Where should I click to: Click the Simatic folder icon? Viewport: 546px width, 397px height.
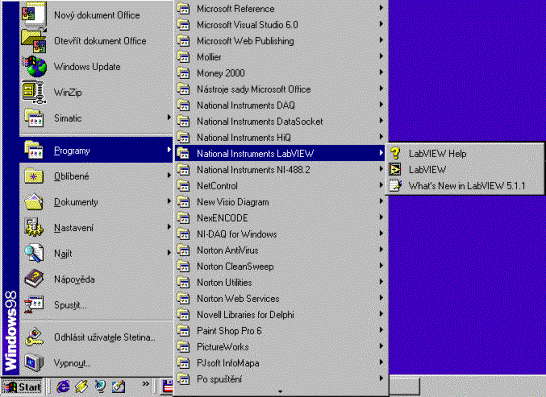(x=34, y=118)
